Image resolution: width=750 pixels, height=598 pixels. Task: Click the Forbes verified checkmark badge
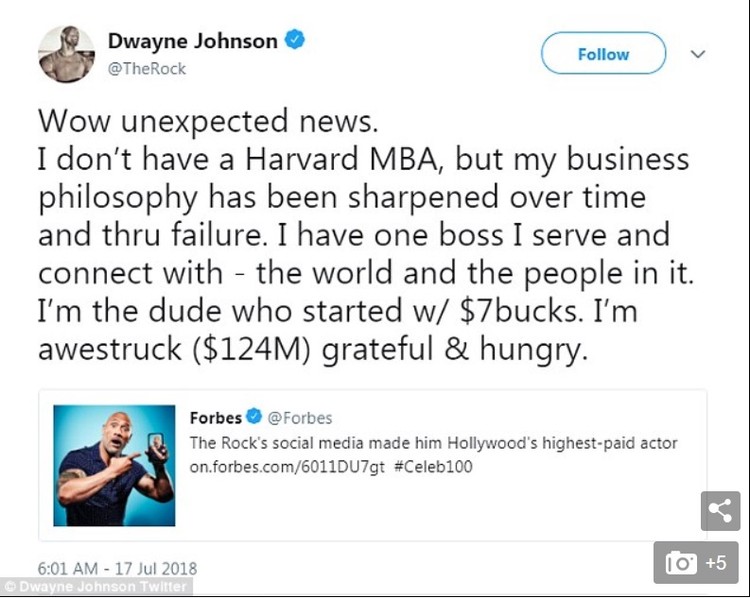[x=256, y=418]
